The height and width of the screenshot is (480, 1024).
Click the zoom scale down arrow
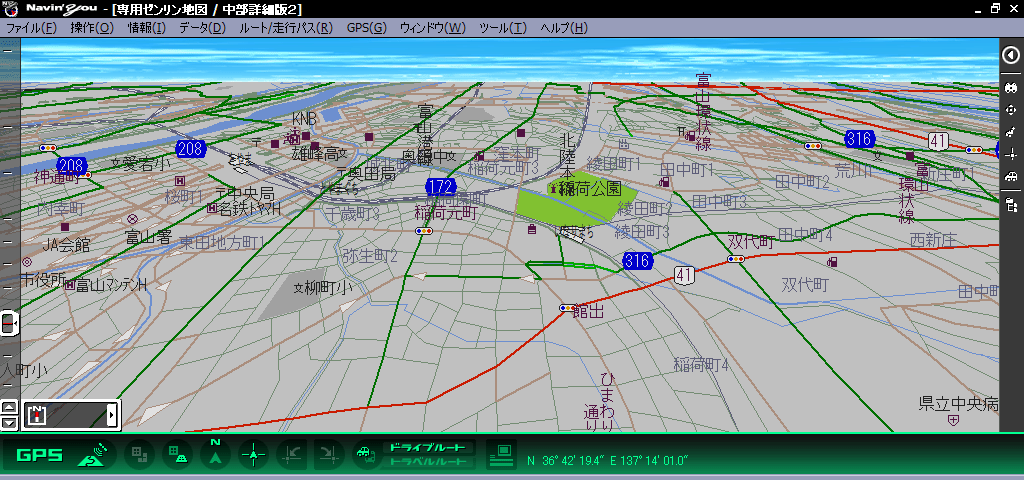(x=8, y=423)
